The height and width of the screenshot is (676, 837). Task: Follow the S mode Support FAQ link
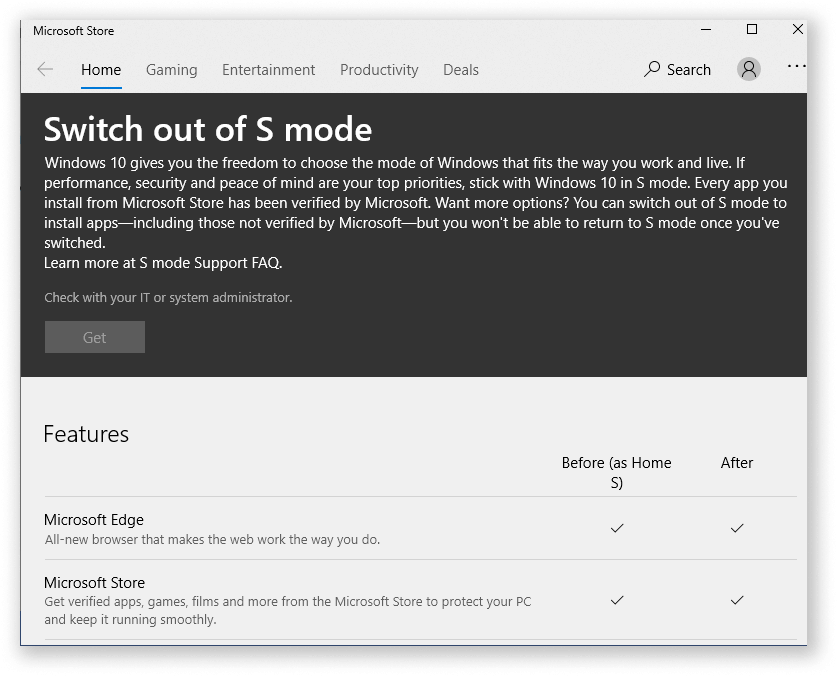210,263
